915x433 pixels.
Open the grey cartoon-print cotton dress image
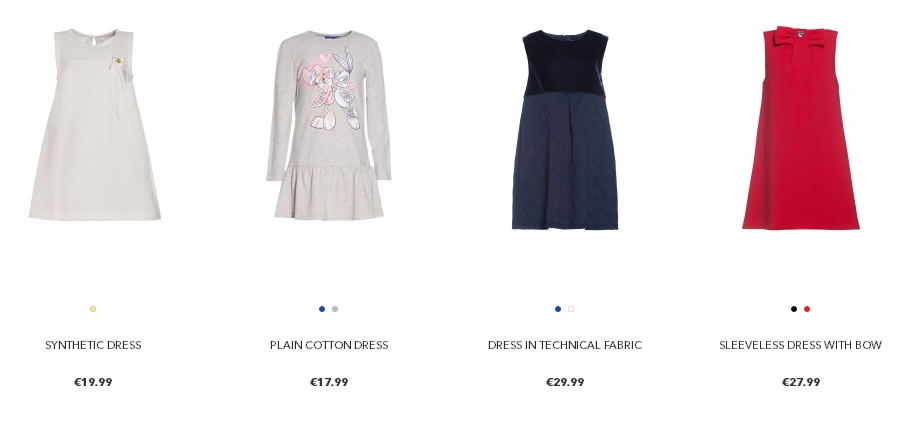click(329, 125)
